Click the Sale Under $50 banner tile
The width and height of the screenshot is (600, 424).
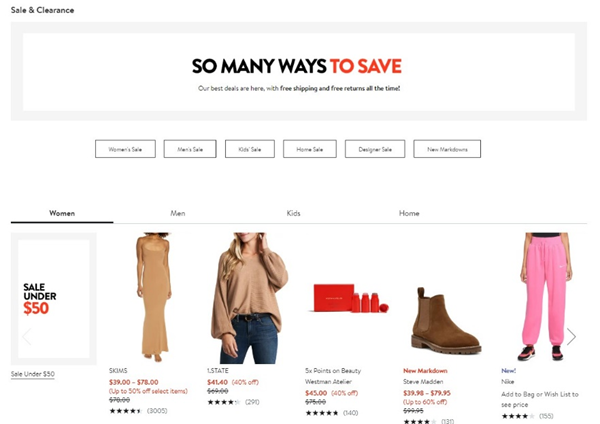(x=54, y=298)
